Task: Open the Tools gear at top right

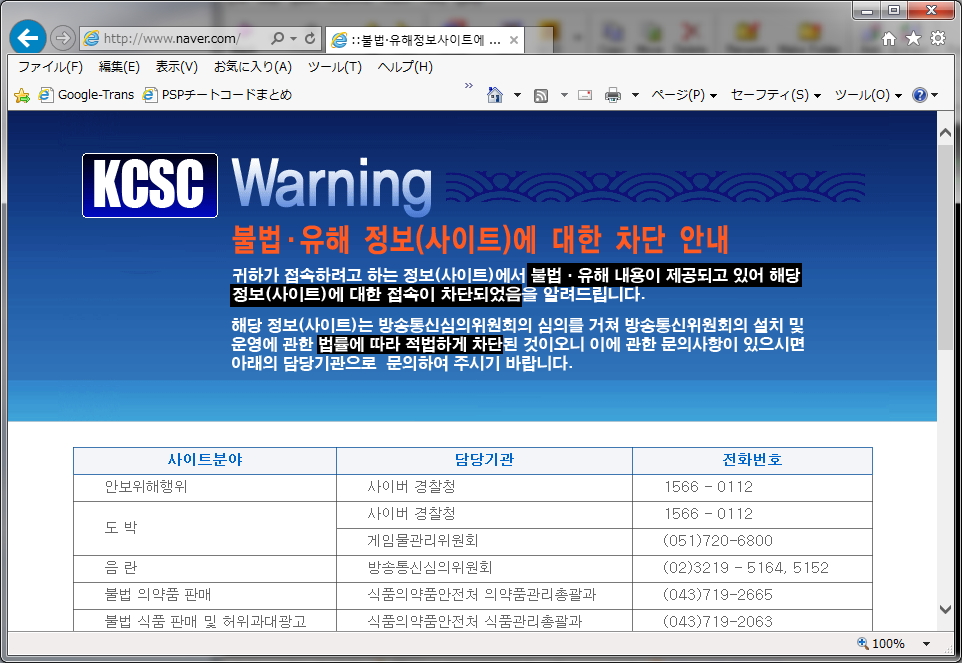Action: point(937,39)
